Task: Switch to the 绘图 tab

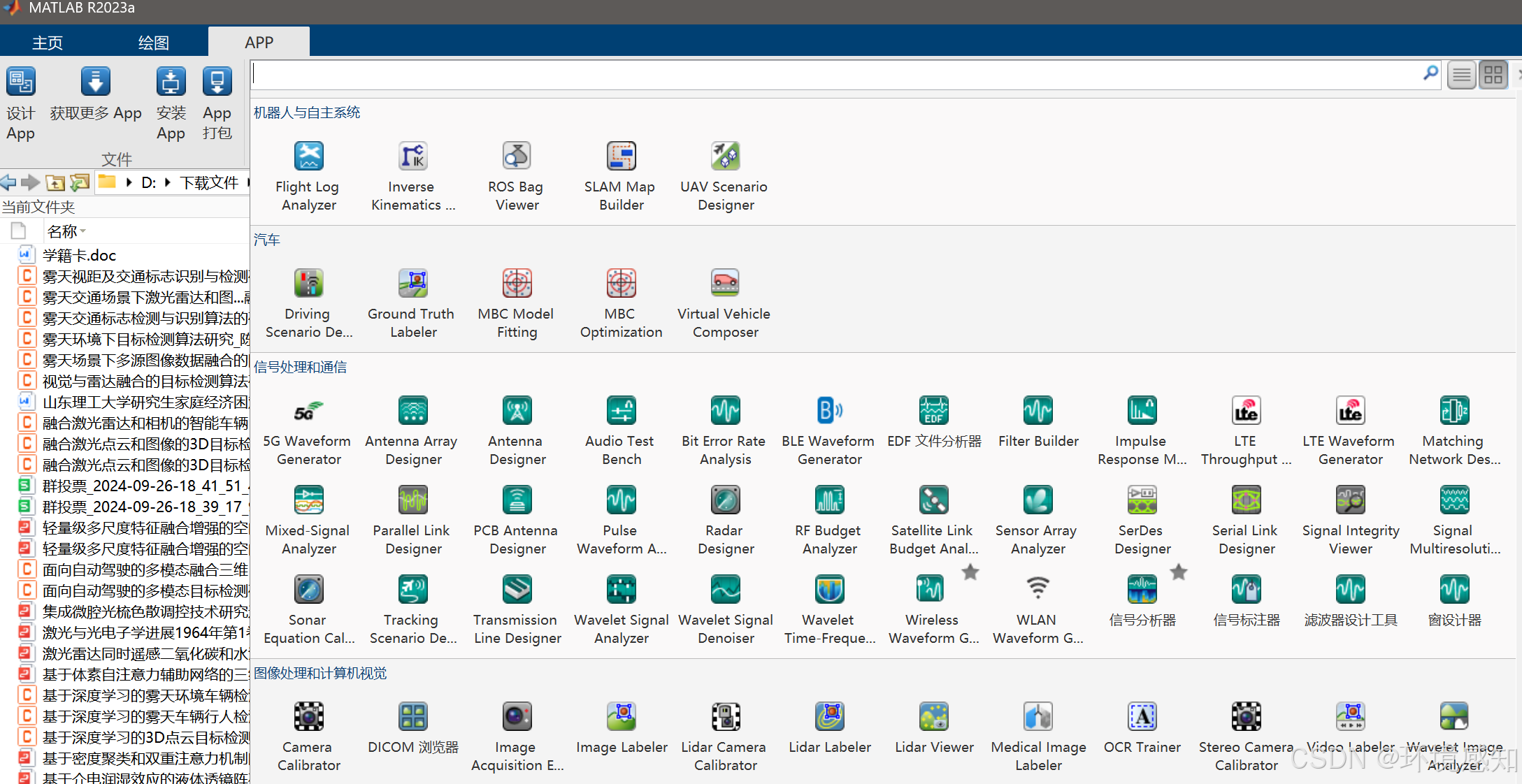Action: [x=153, y=43]
